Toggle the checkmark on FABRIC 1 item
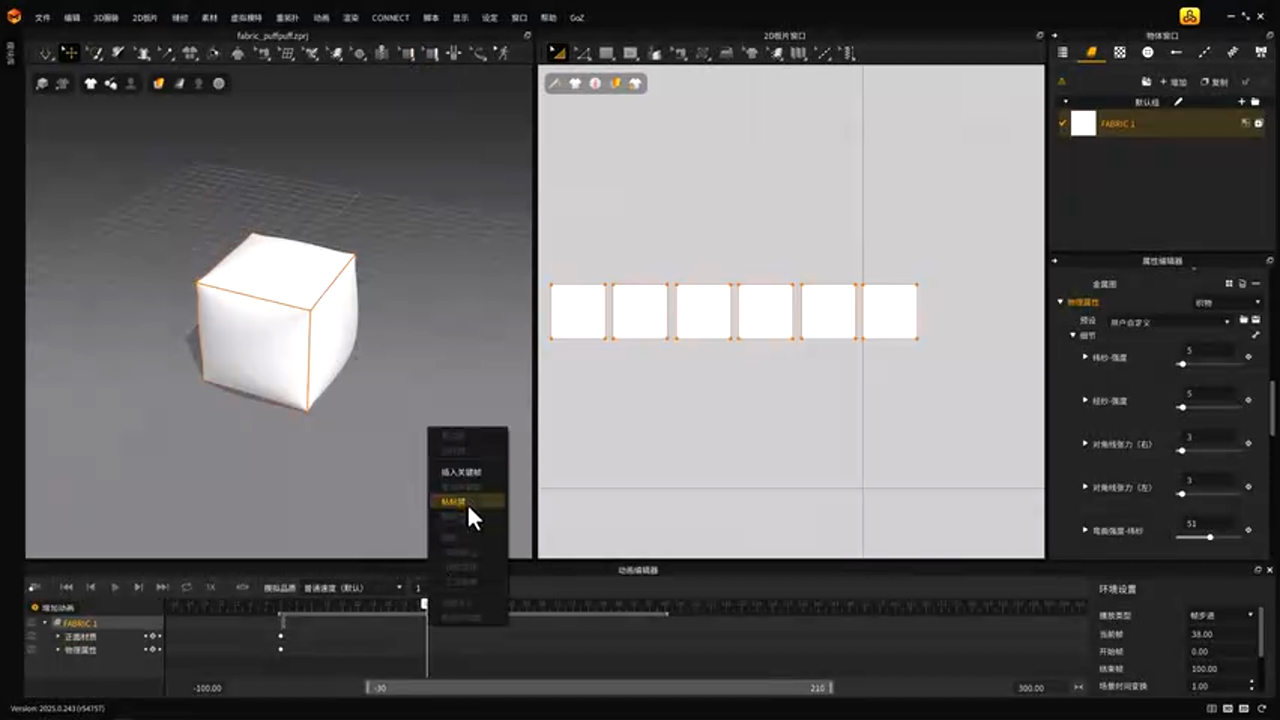Image resolution: width=1280 pixels, height=720 pixels. point(1062,124)
